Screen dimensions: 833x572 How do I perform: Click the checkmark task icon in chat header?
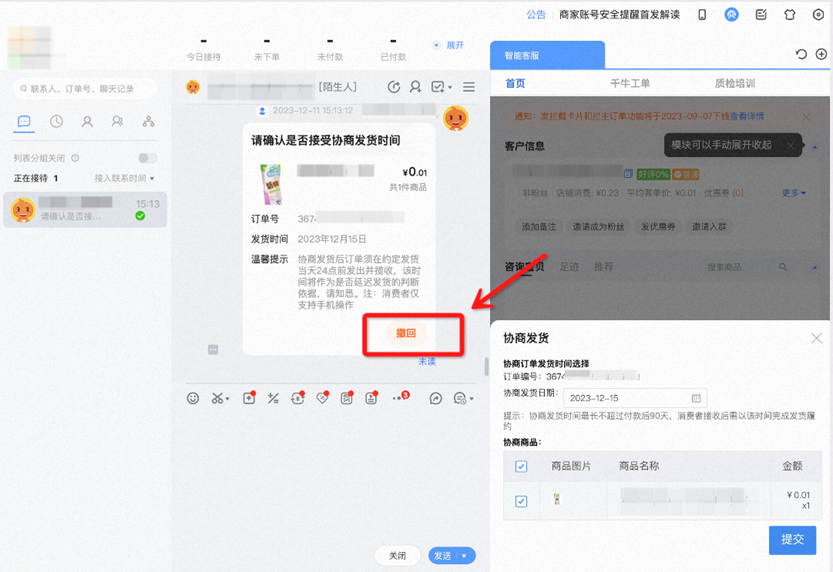[x=438, y=87]
